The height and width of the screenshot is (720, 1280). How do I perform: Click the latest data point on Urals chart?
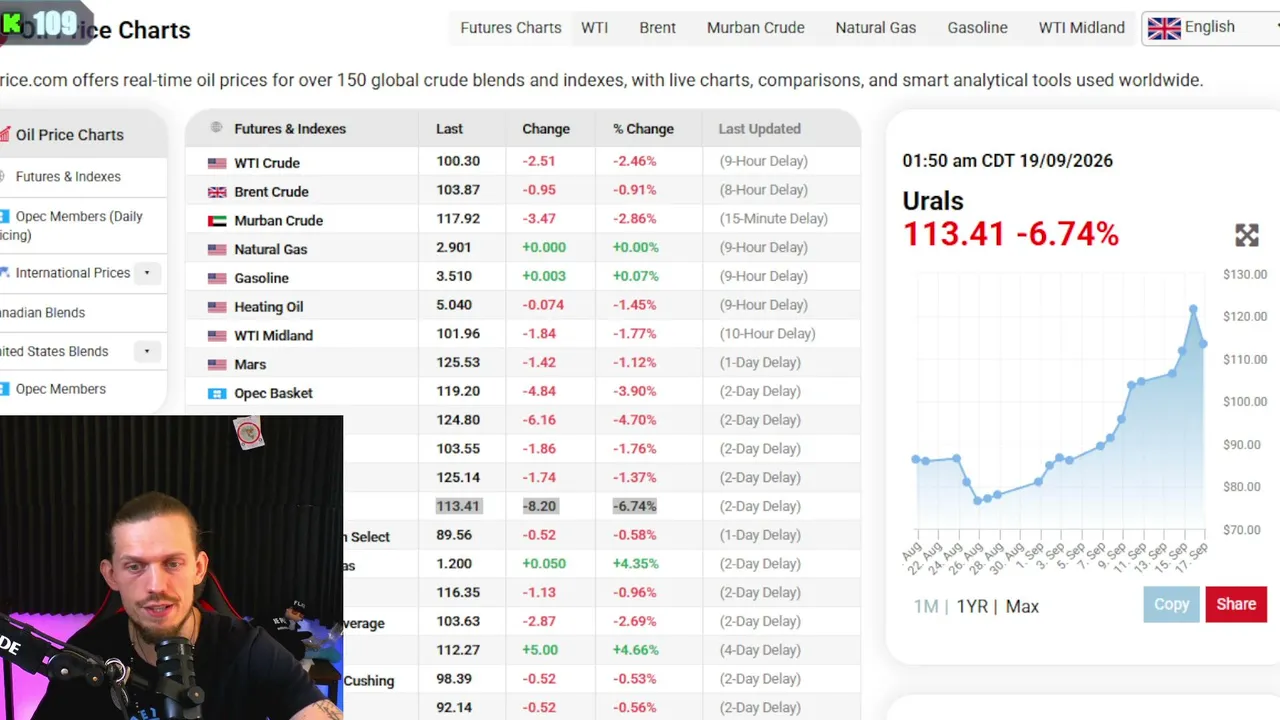point(1203,344)
